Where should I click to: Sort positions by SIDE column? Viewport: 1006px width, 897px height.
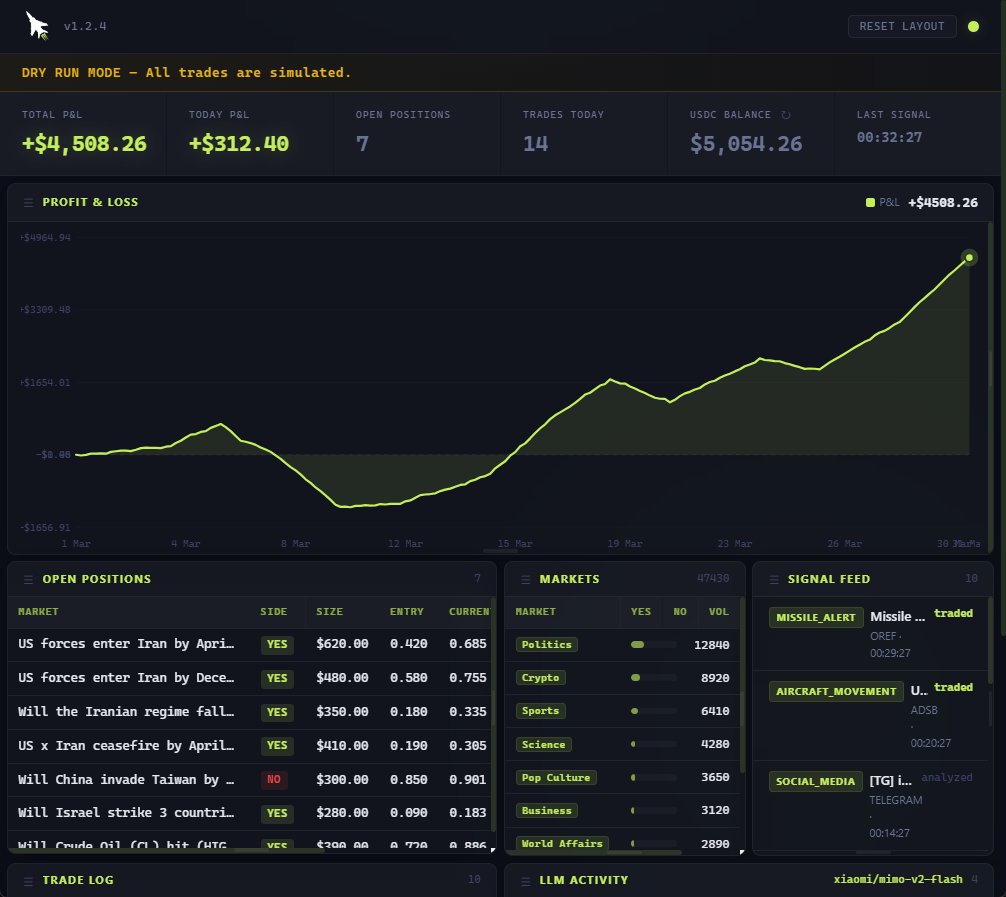[x=273, y=611]
